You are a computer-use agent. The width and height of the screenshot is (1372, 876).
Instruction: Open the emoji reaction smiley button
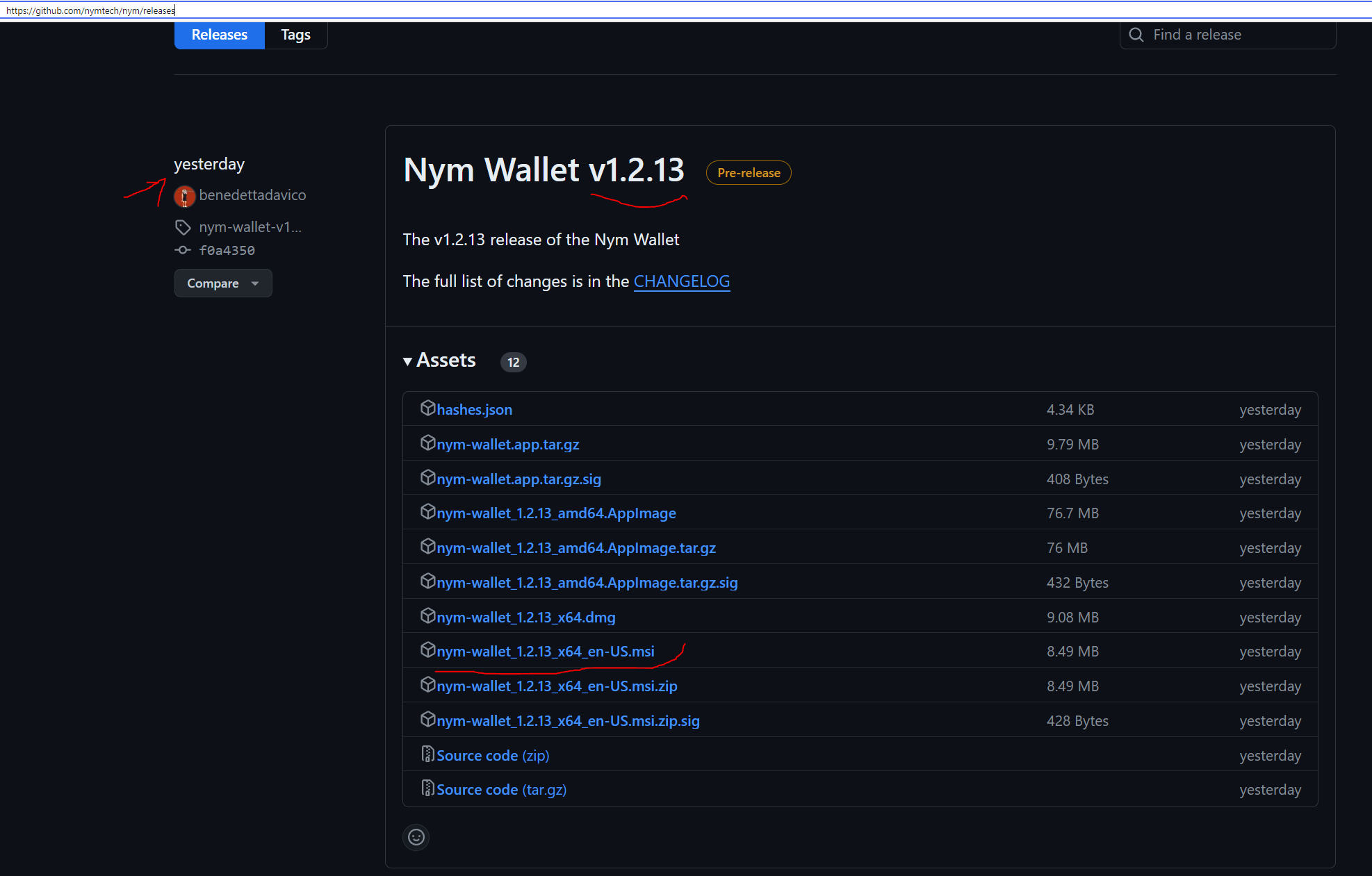click(x=416, y=837)
